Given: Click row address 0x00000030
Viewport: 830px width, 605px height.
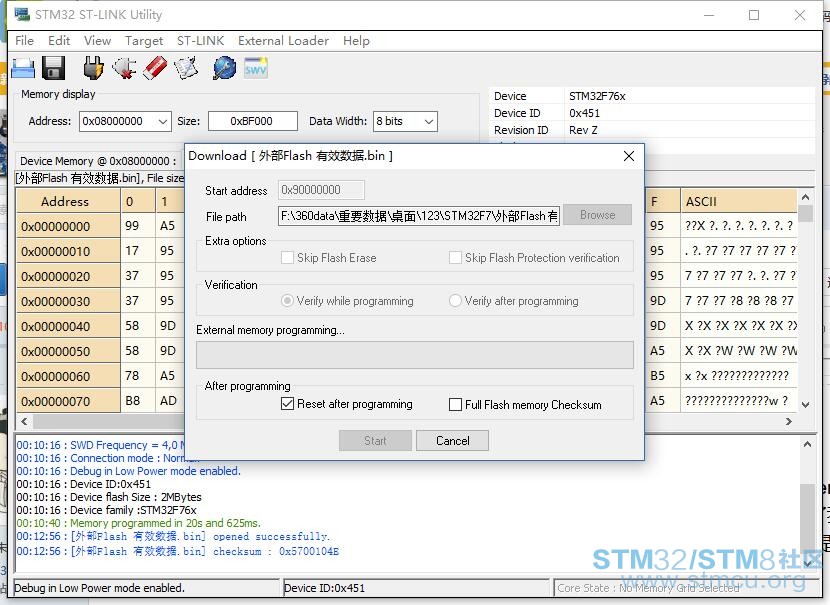Looking at the screenshot, I should (68, 301).
